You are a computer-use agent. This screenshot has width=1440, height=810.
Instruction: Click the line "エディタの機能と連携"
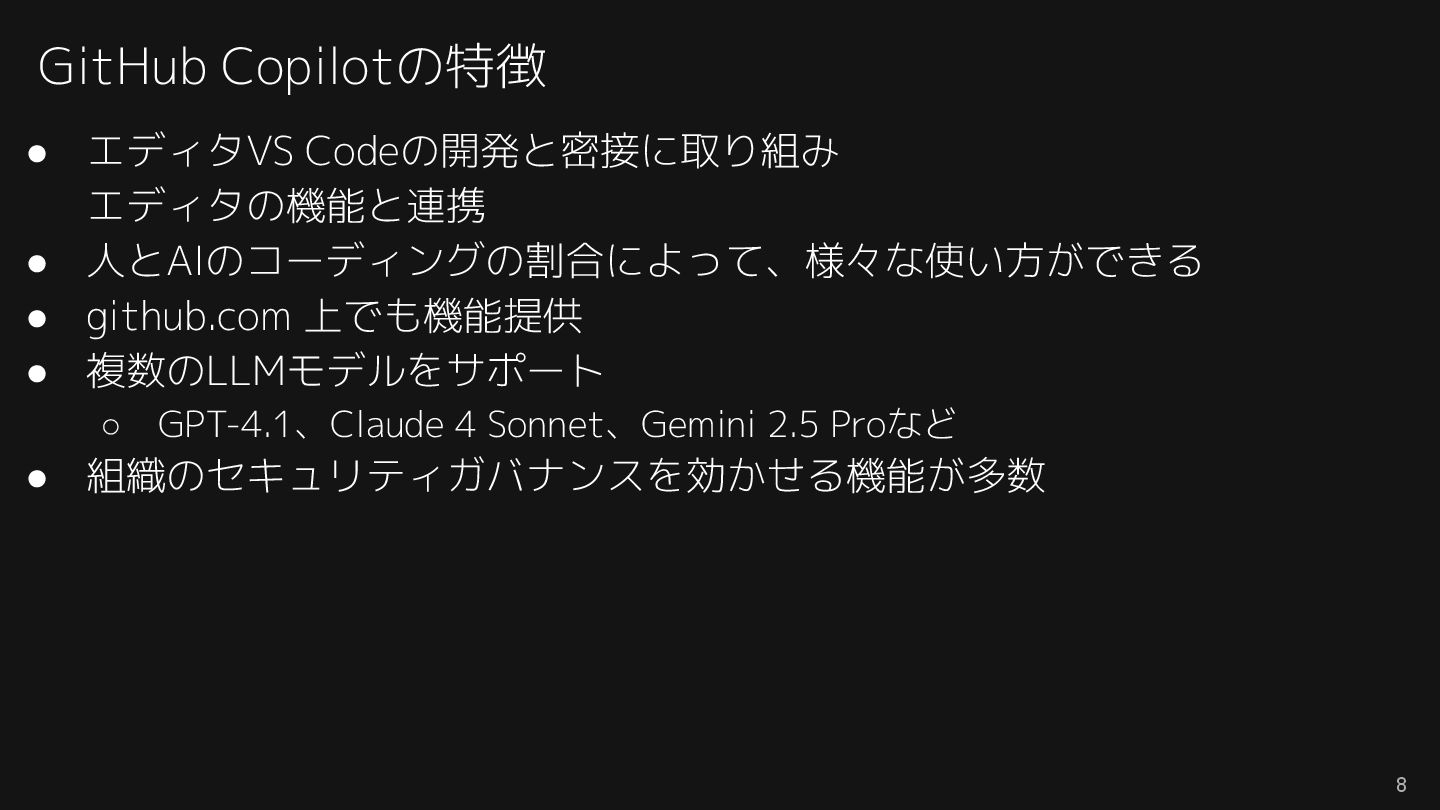[x=286, y=206]
